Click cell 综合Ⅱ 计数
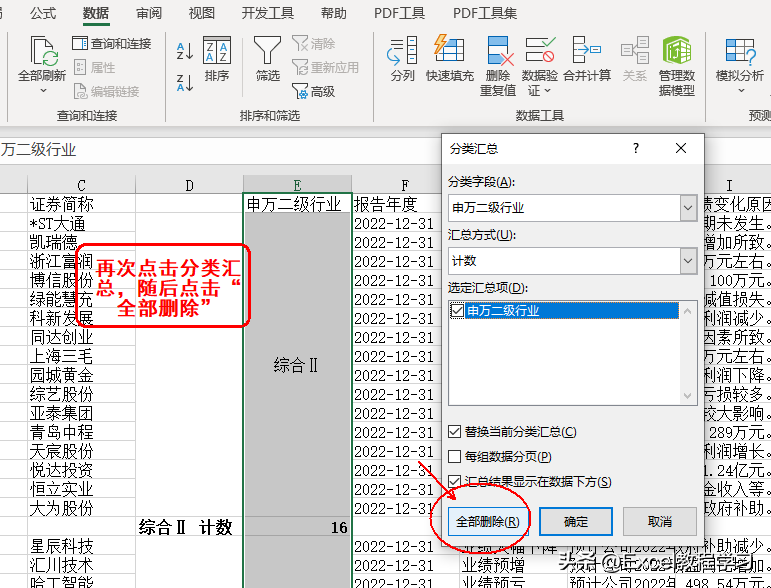The height and width of the screenshot is (588, 771). [x=189, y=527]
